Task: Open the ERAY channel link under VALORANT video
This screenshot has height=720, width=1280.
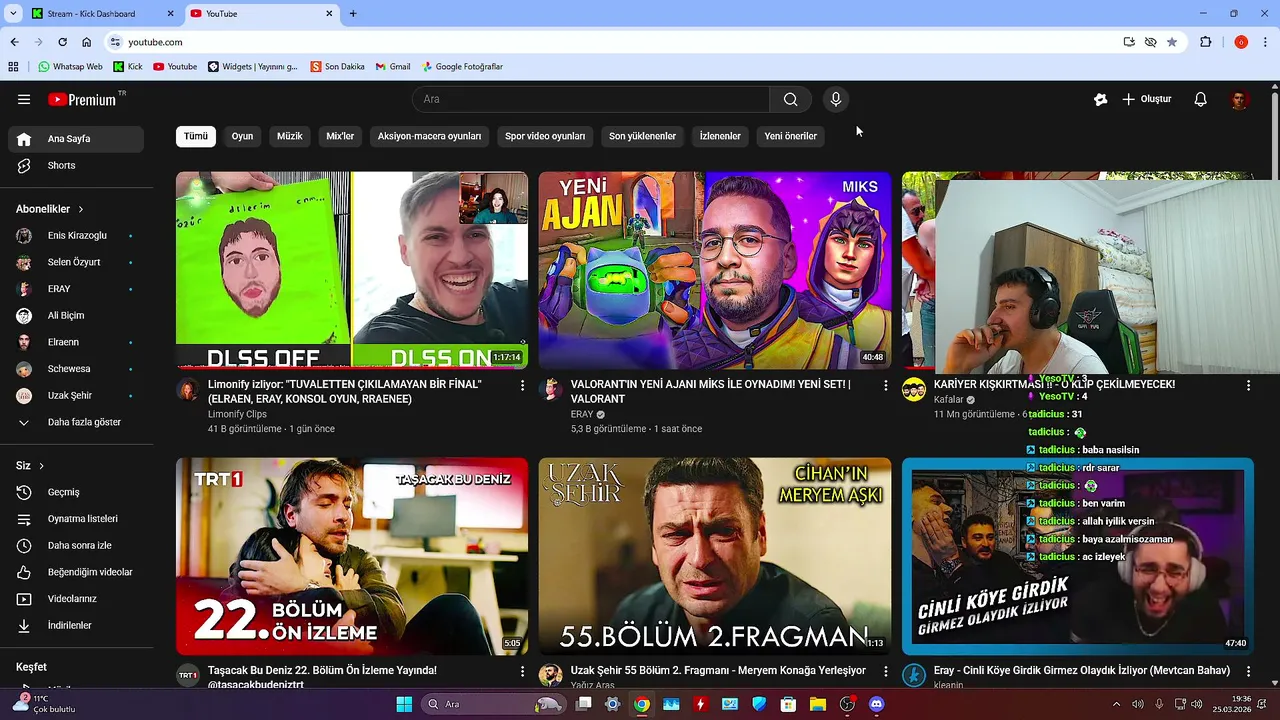Action: (x=582, y=414)
